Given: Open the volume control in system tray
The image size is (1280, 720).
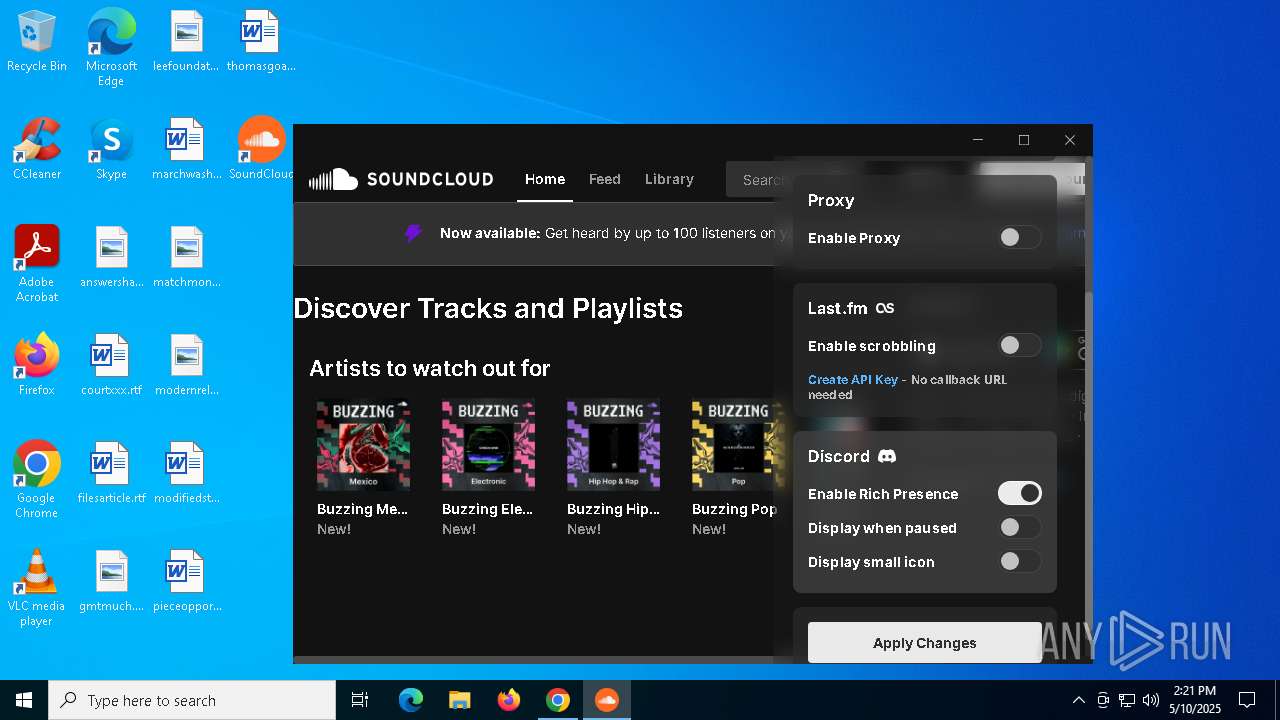Looking at the screenshot, I should (x=1151, y=700).
